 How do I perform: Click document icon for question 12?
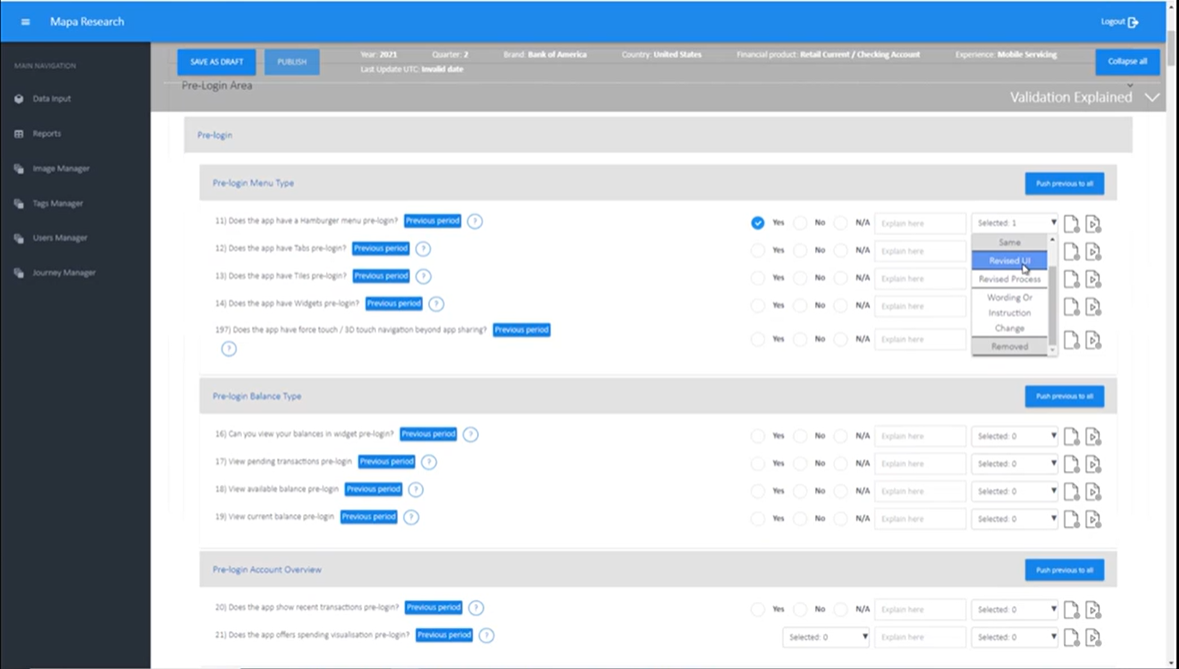click(x=1071, y=252)
